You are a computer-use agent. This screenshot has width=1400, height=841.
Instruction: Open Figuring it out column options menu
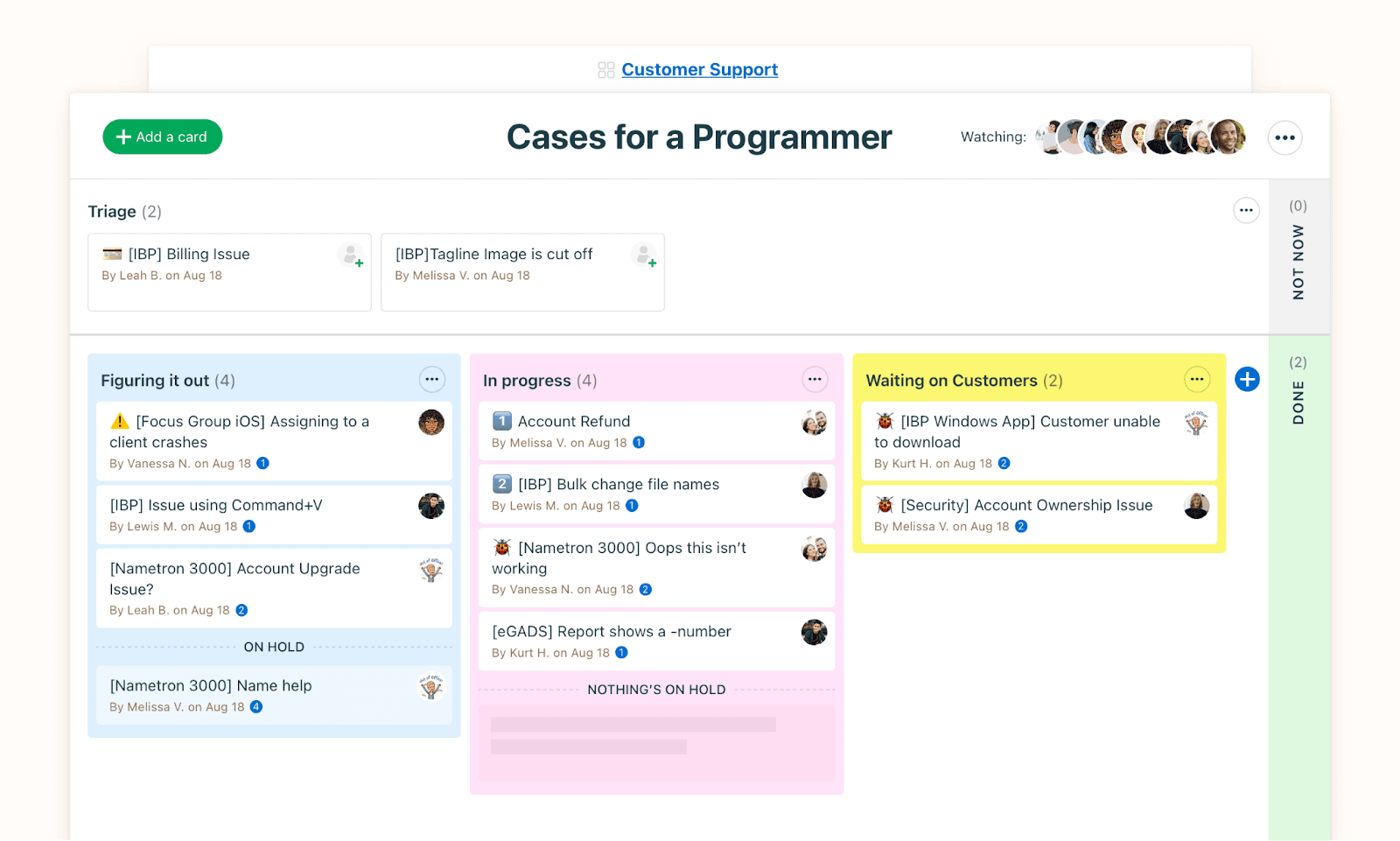[431, 379]
